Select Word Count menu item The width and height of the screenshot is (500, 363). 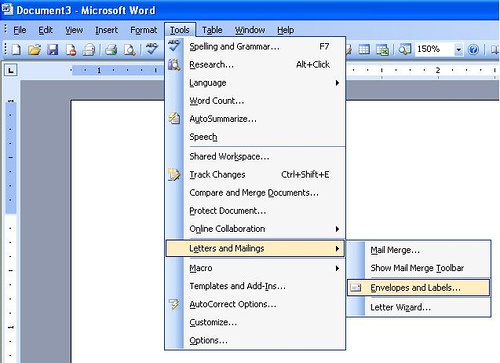[x=255, y=101]
